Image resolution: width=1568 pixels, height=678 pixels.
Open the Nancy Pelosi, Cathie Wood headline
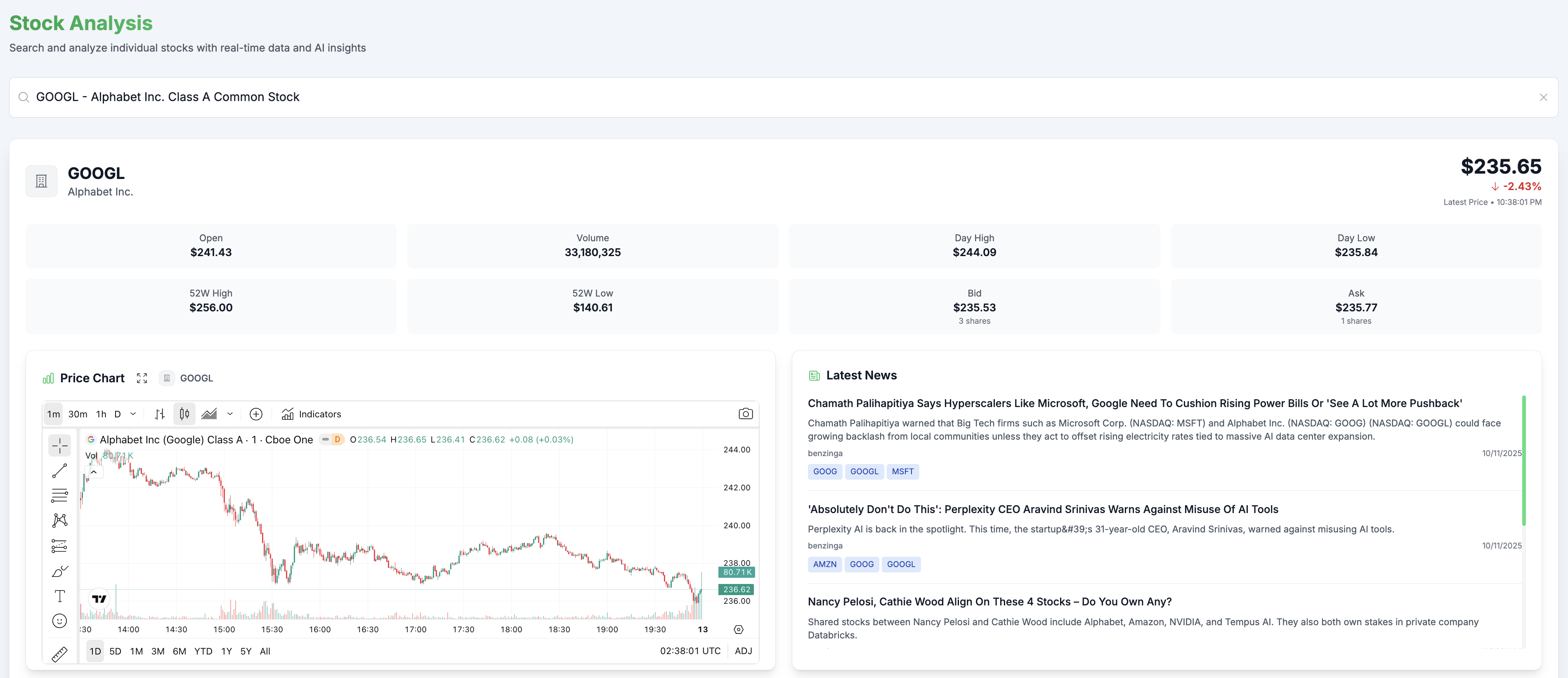(989, 601)
